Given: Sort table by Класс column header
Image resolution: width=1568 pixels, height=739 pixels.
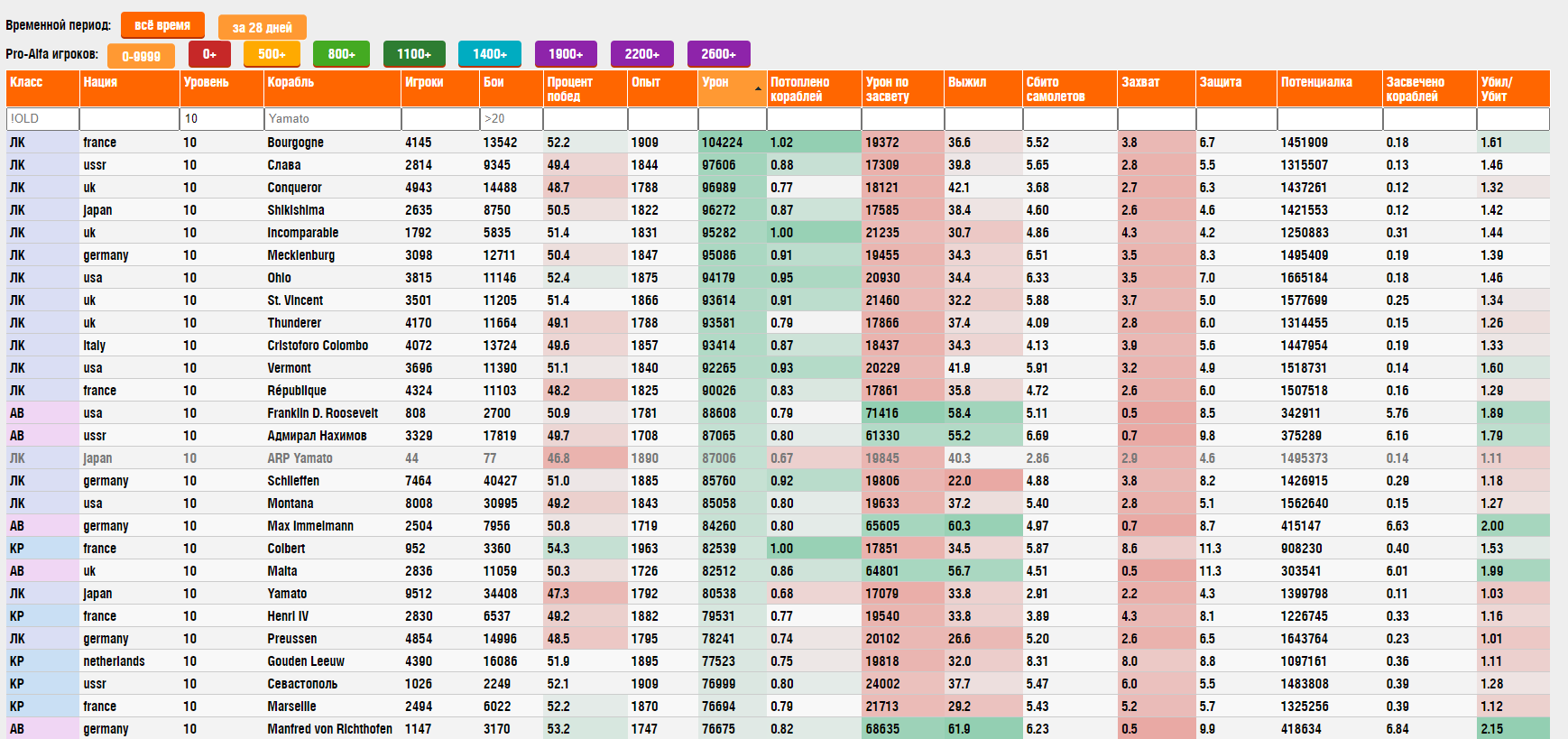Looking at the screenshot, I should coord(42,88).
